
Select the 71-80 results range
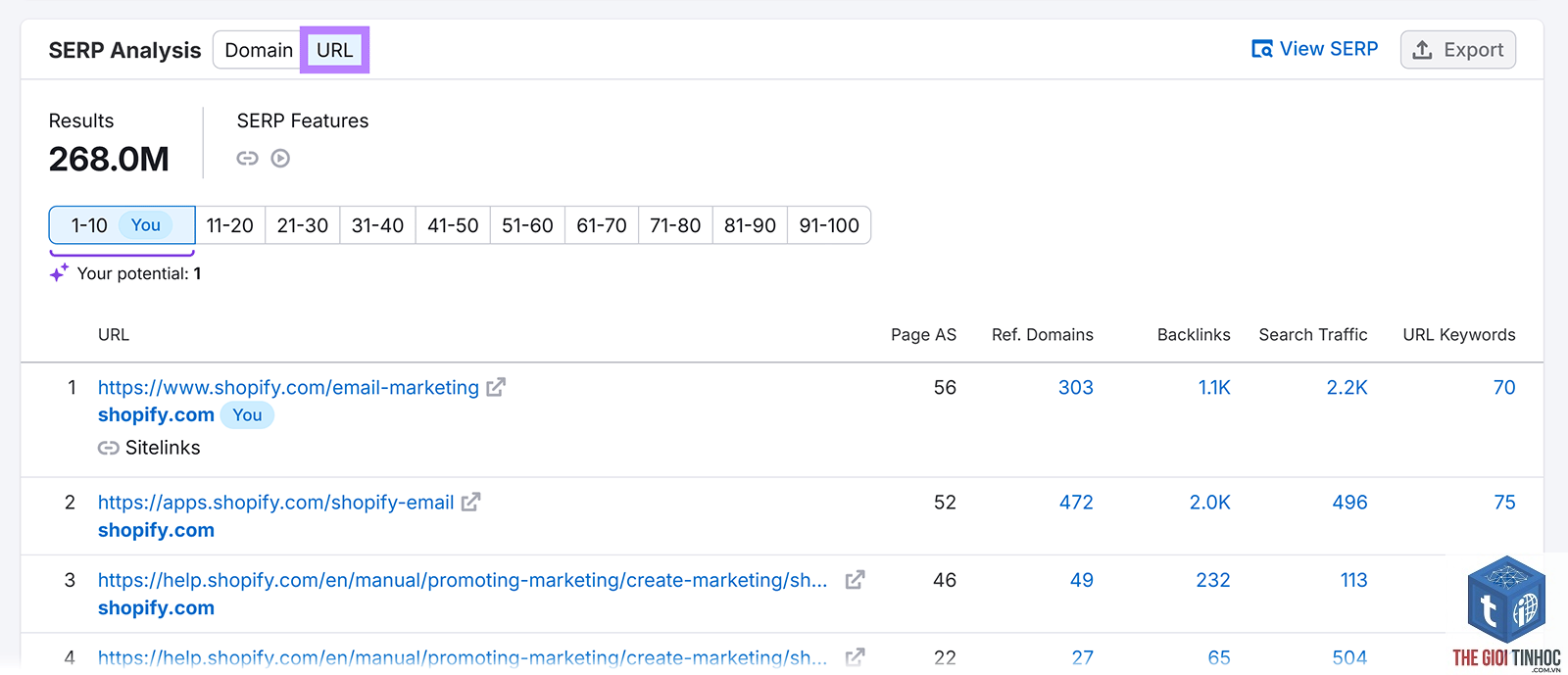pyautogui.click(x=675, y=225)
